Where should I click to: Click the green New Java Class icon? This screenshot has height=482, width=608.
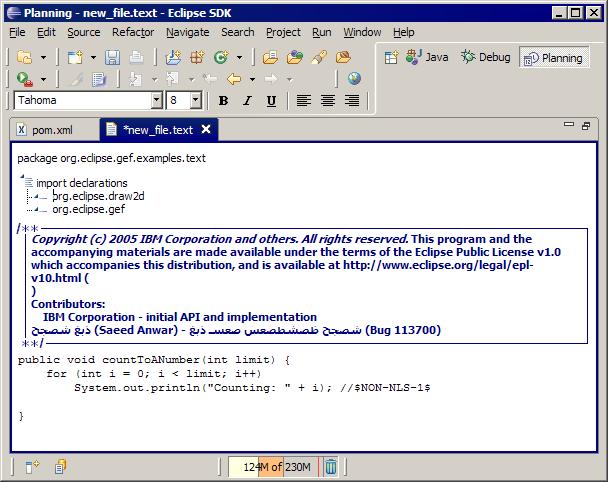(x=221, y=57)
